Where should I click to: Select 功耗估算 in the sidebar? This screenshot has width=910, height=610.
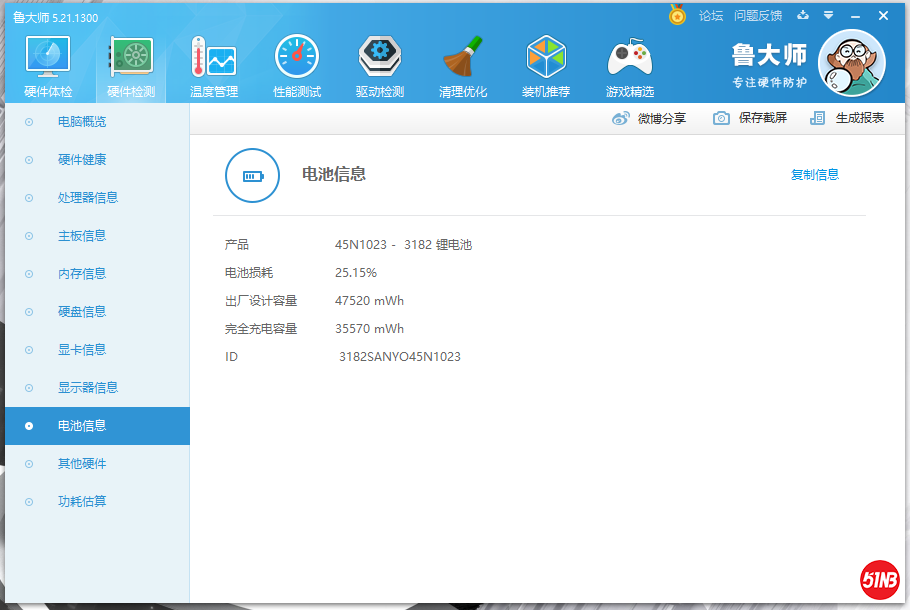82,502
